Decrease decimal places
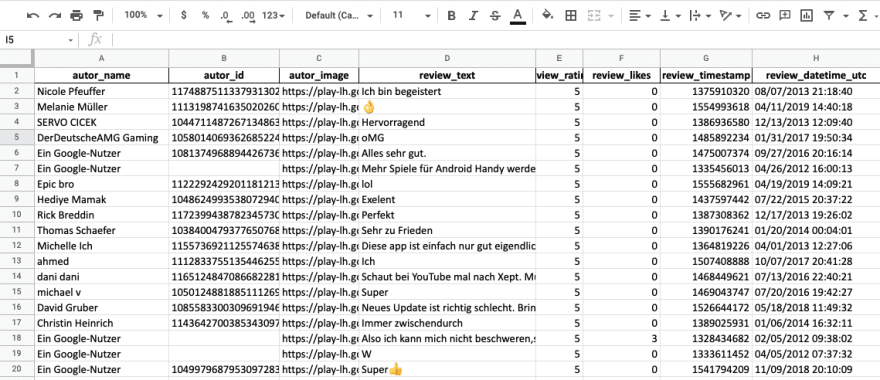Screen dimensions: 880x380 click(x=226, y=16)
